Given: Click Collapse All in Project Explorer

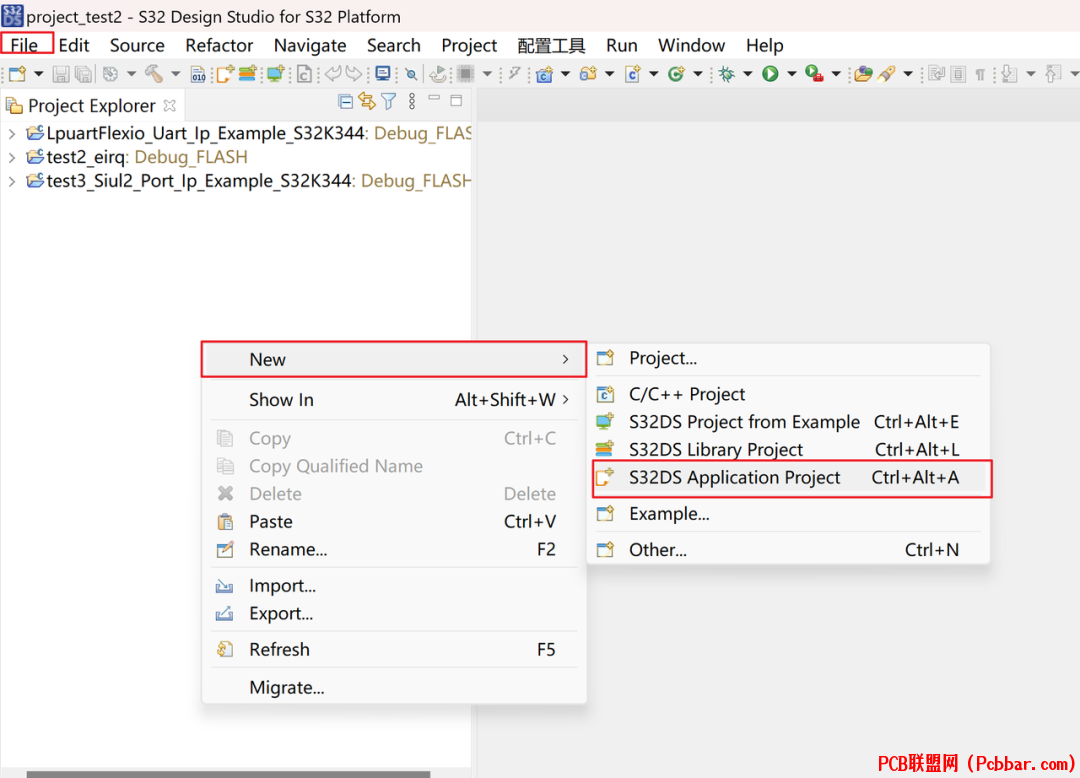Looking at the screenshot, I should click(x=346, y=102).
